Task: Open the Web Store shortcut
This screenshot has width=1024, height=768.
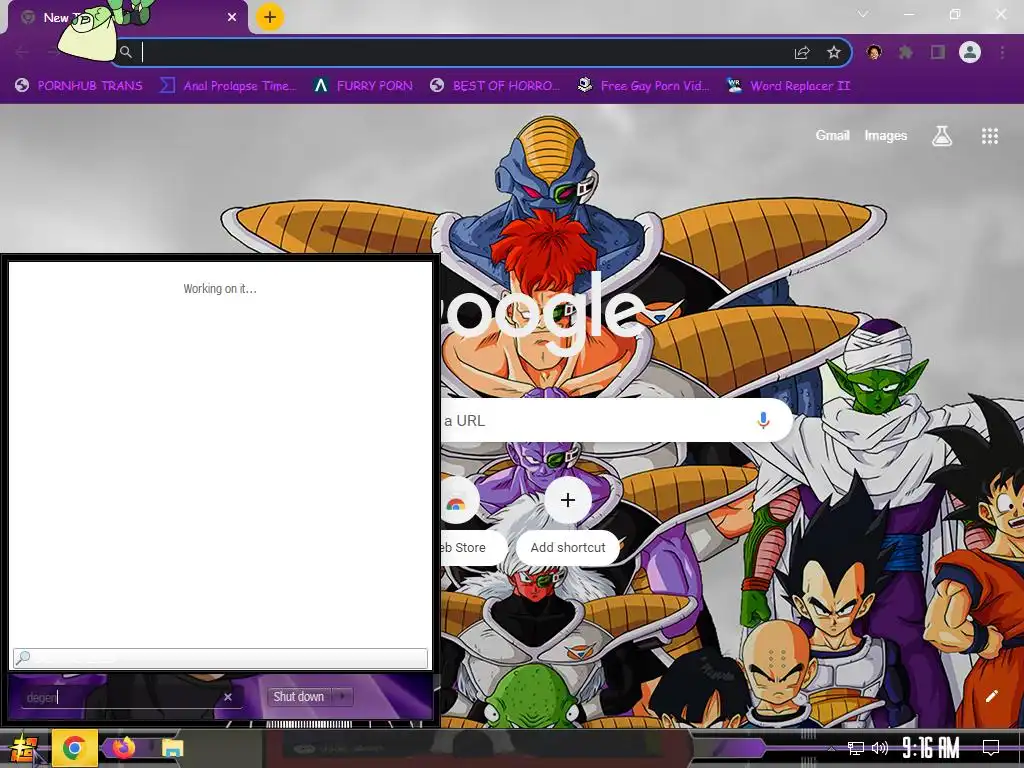Action: [462, 519]
